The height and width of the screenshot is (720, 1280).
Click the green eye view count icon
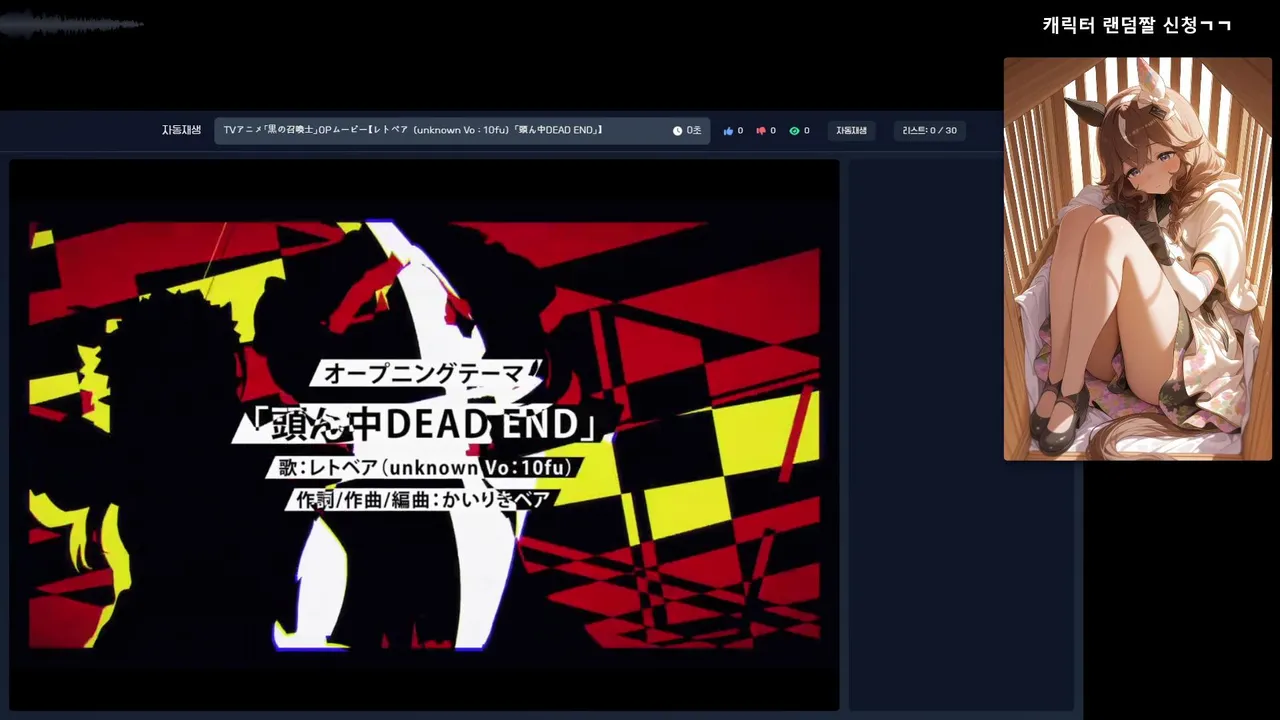pos(794,131)
